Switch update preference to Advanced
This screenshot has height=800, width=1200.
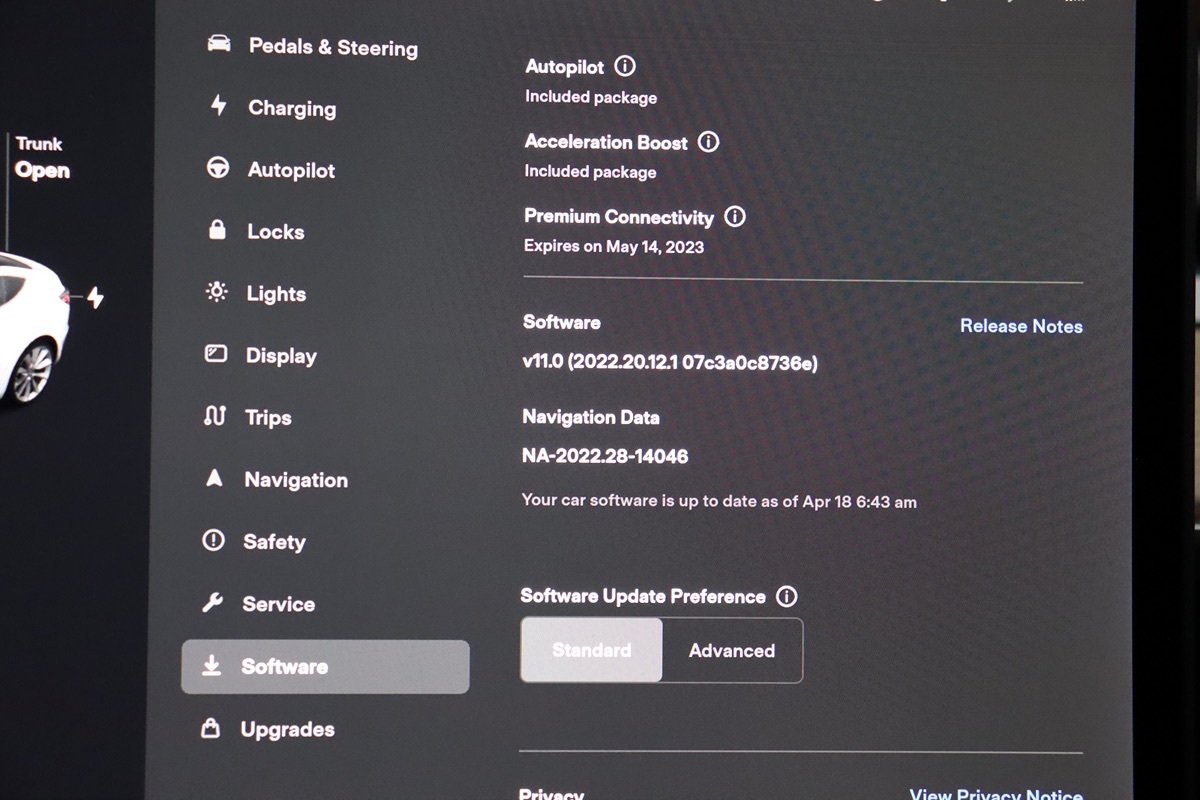tap(732, 650)
